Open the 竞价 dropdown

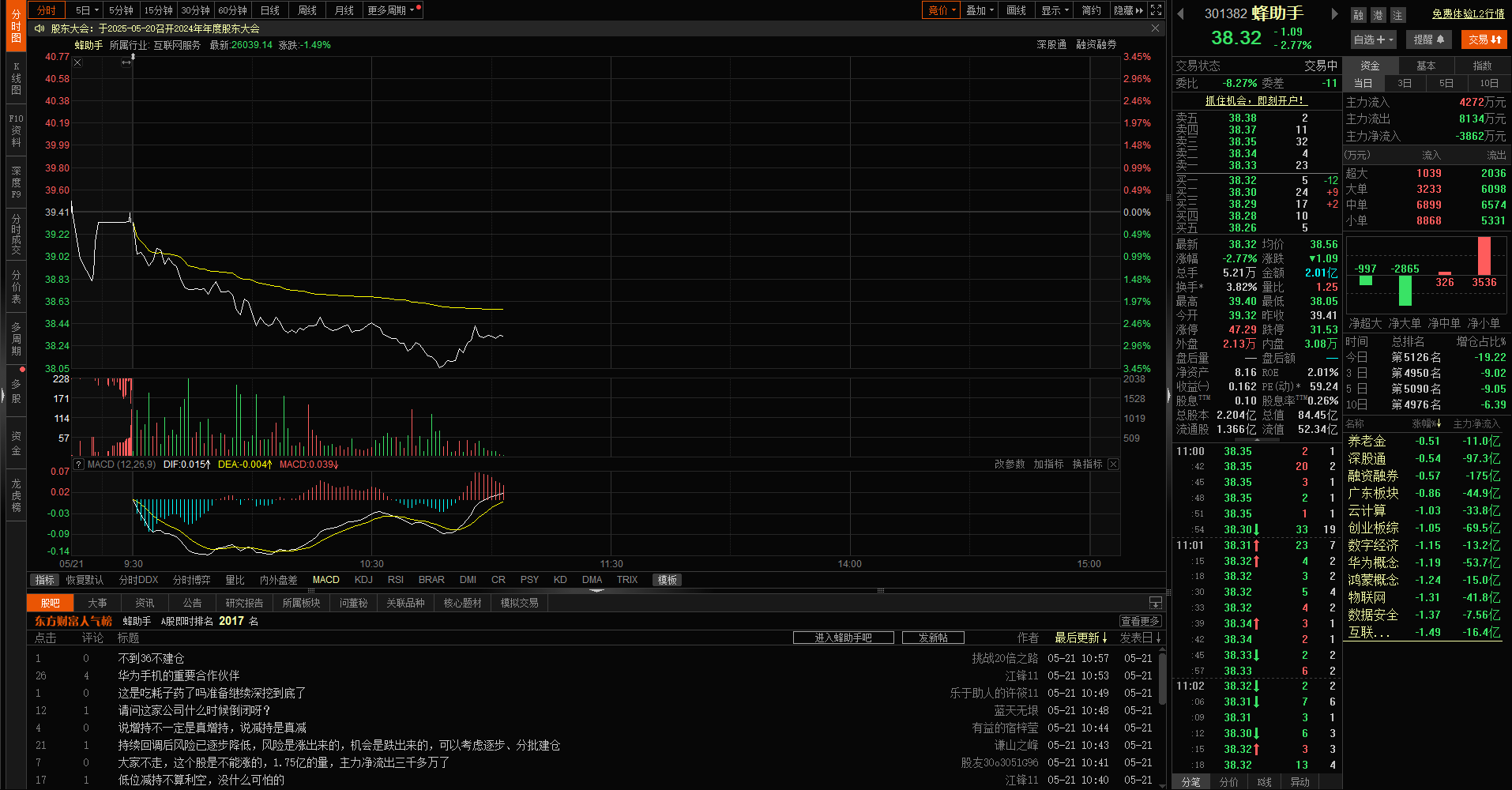pyautogui.click(x=942, y=10)
